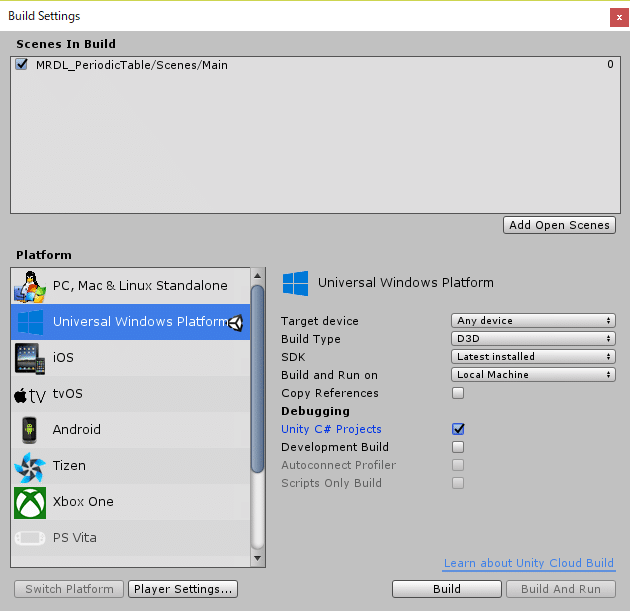The height and width of the screenshot is (611, 630).
Task: Select the PC, Mac & Linux Standalone platform
Action: tap(131, 286)
